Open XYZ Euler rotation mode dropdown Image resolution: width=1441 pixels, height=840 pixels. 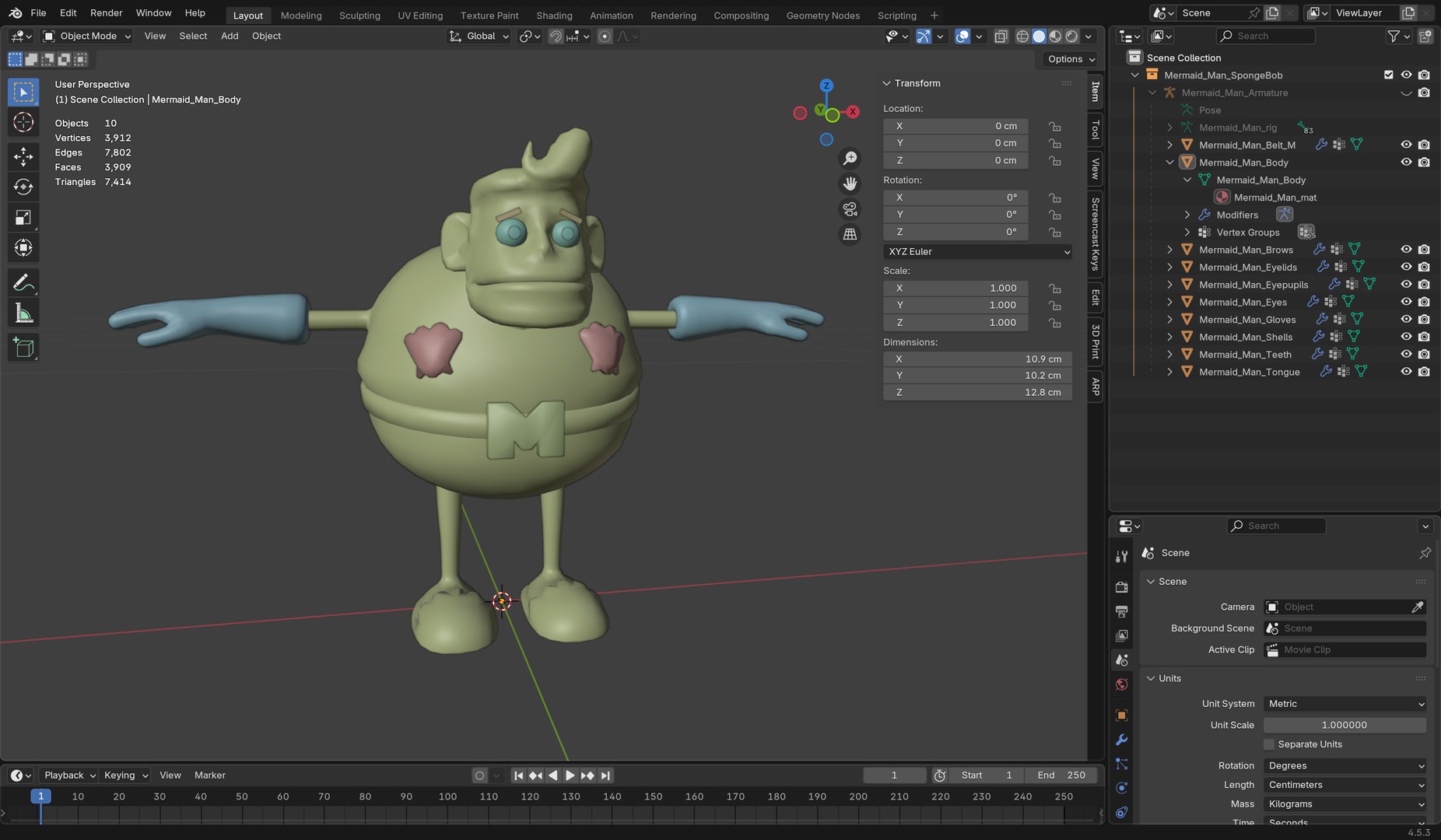tap(978, 251)
